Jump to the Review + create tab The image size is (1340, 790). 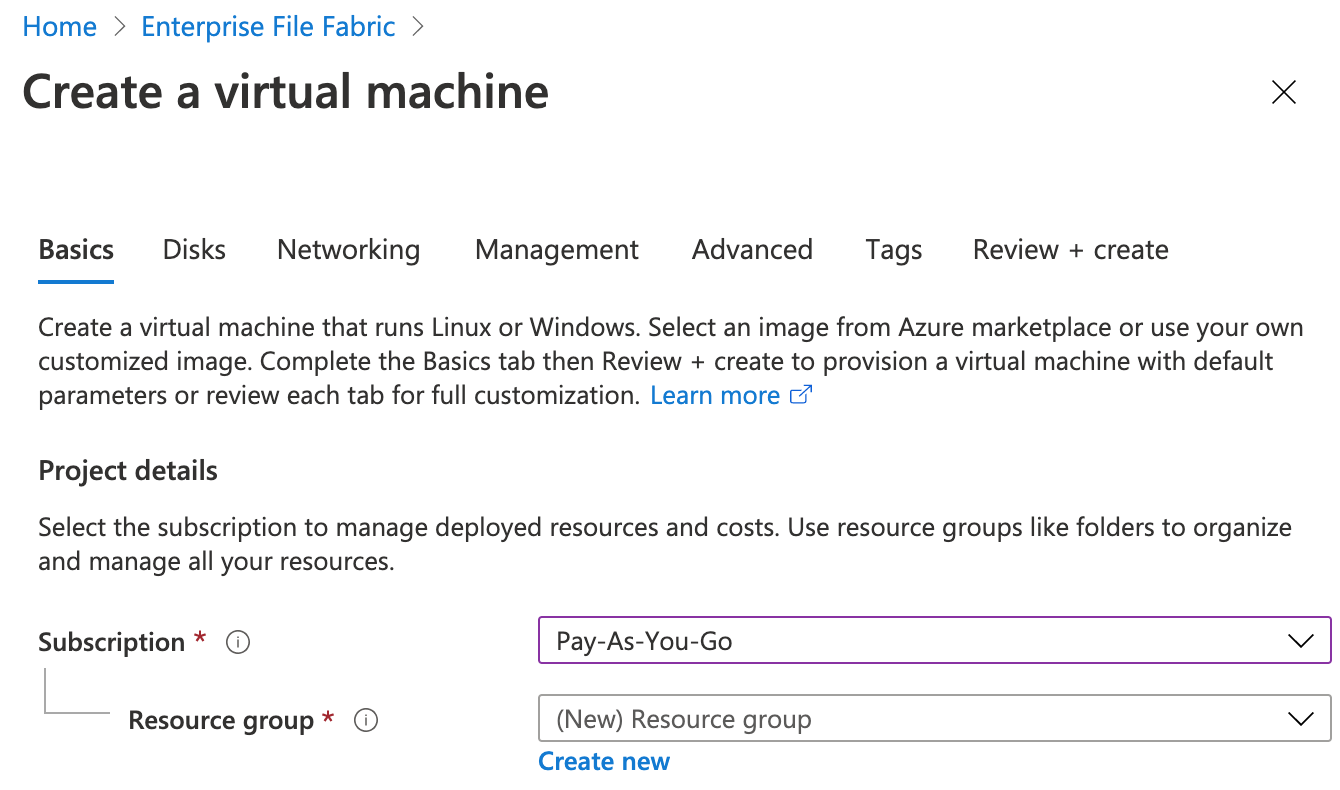coord(1070,249)
